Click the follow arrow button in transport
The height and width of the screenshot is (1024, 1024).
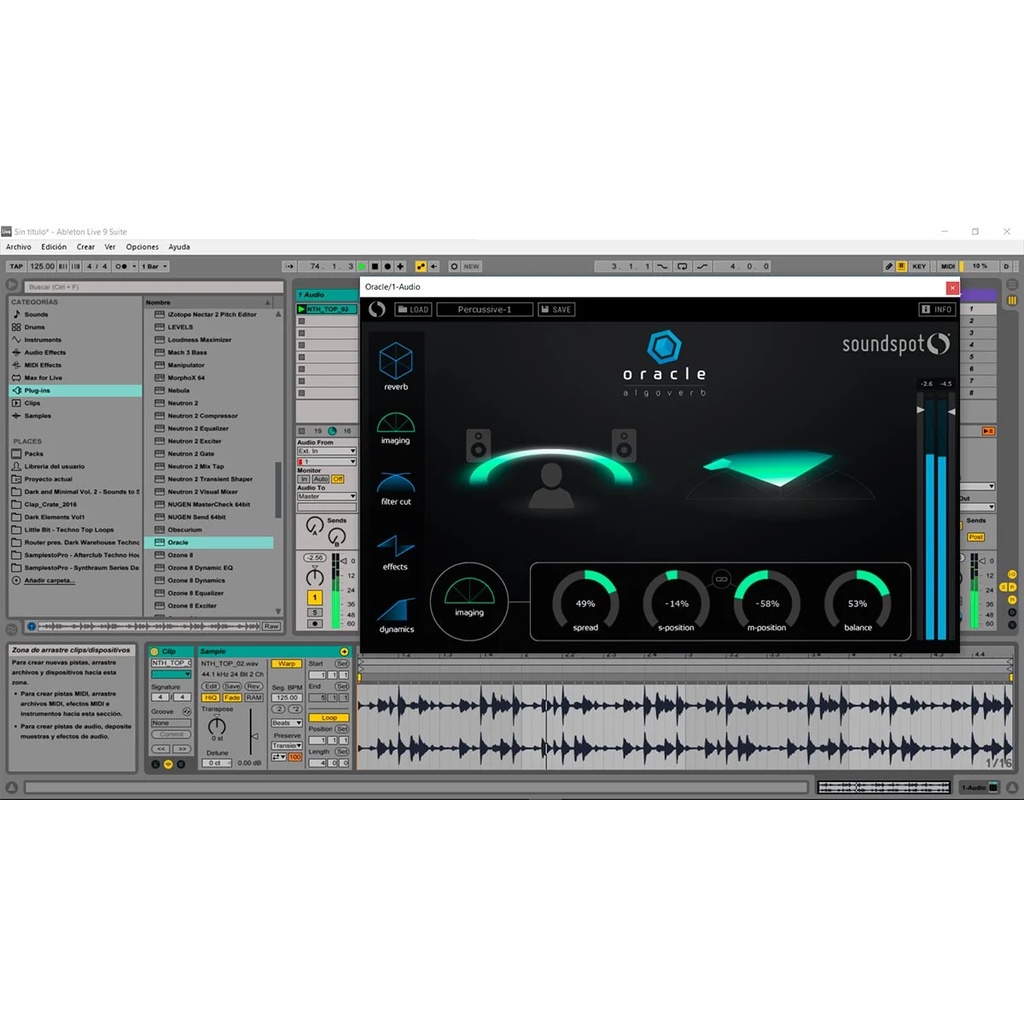pyautogui.click(x=289, y=266)
